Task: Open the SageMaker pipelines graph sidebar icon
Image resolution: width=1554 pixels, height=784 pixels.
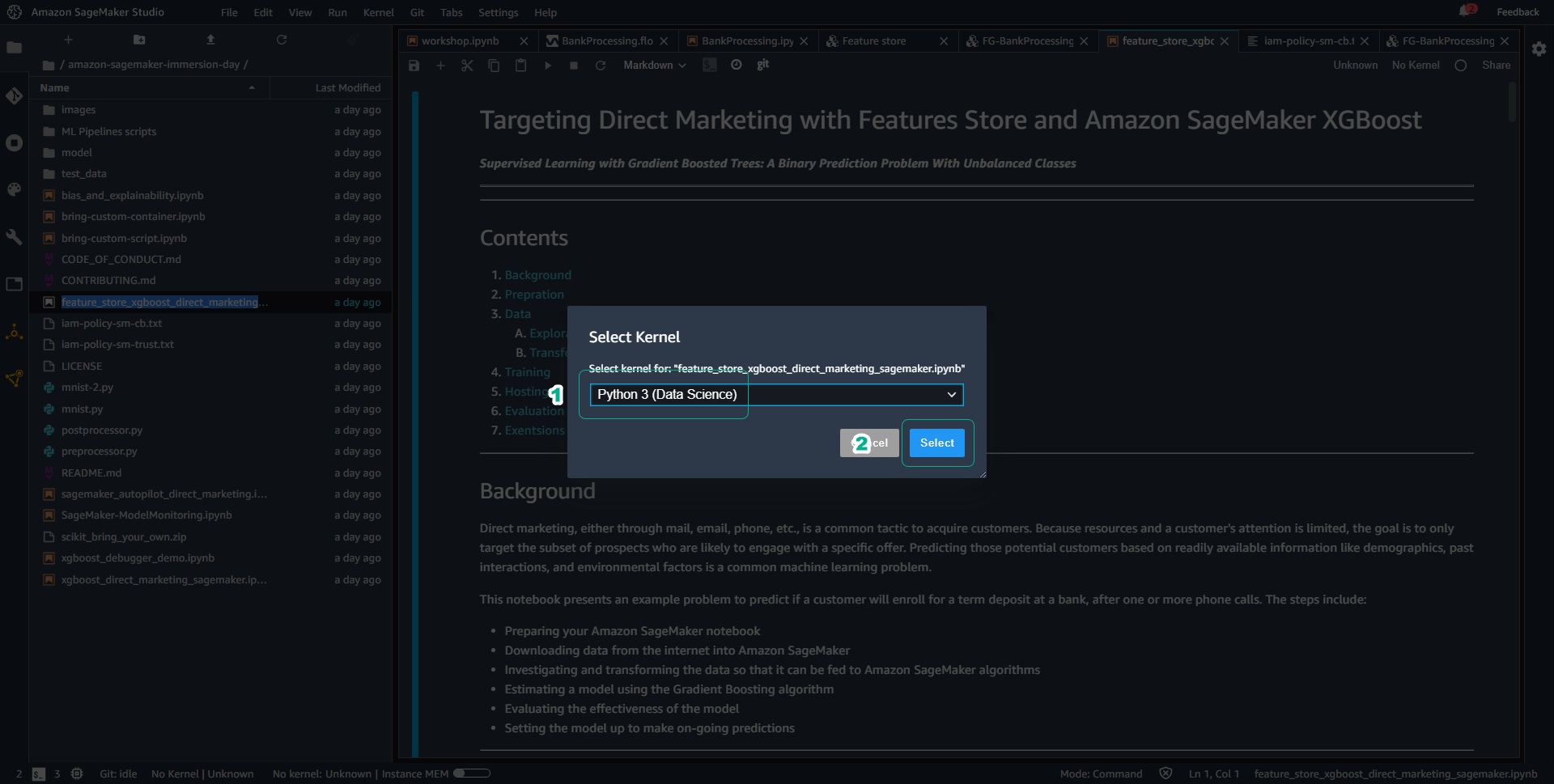Action: pos(14,379)
